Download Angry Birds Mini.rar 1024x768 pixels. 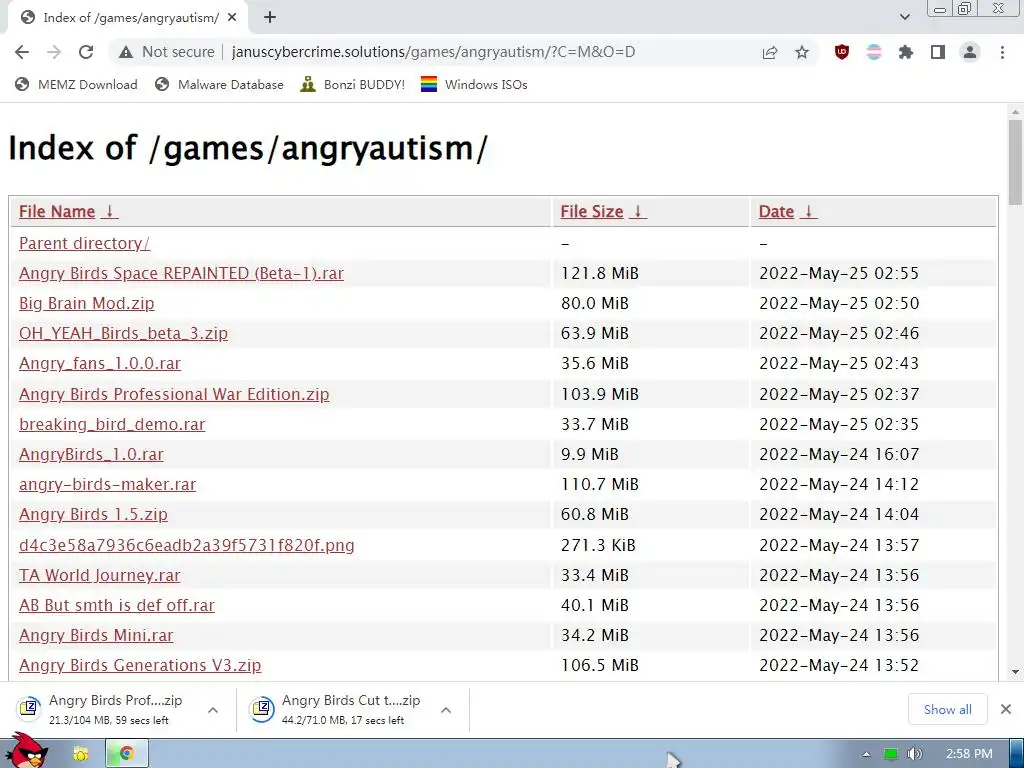96,635
